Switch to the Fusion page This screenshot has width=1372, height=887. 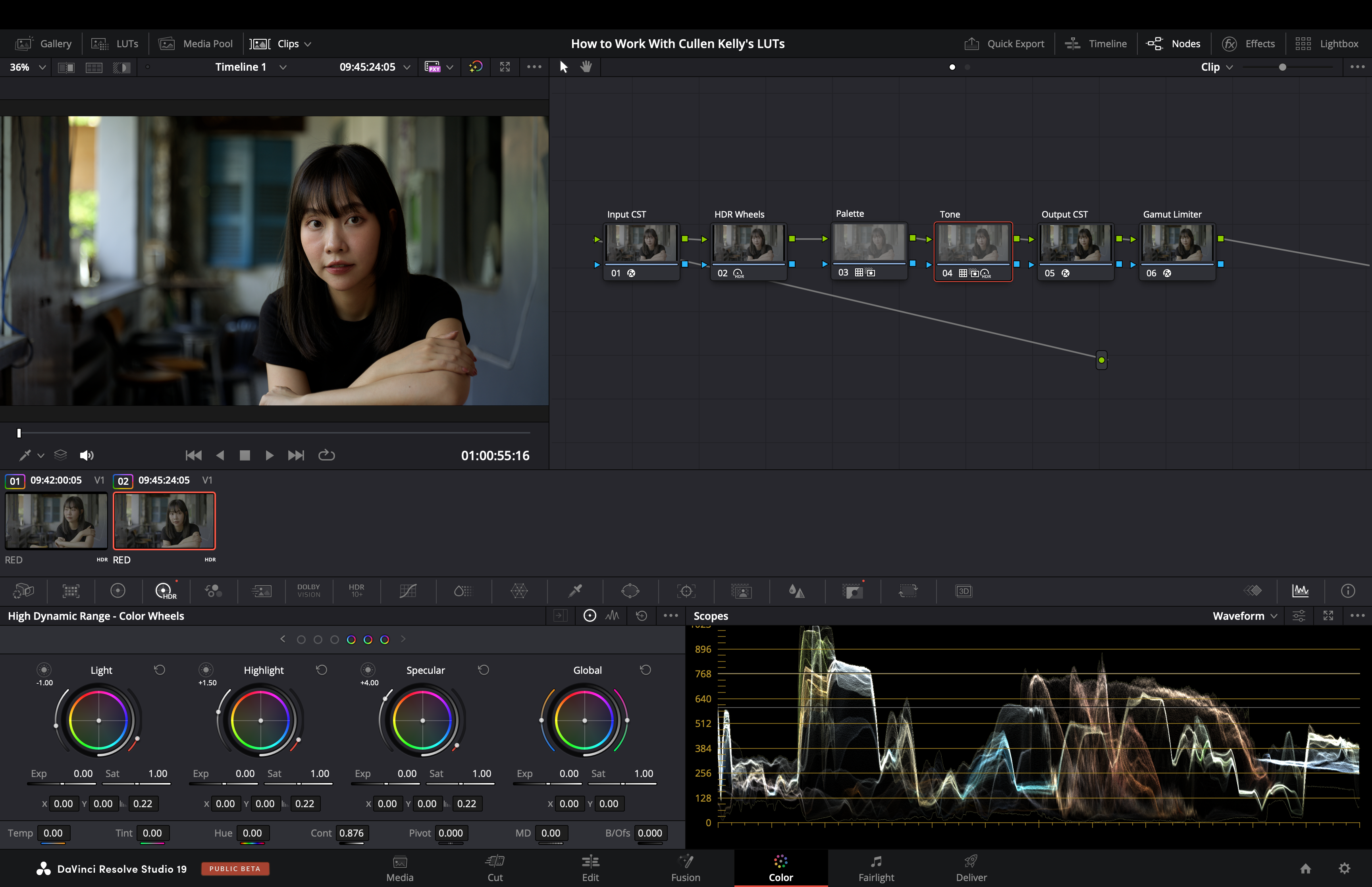(685, 868)
